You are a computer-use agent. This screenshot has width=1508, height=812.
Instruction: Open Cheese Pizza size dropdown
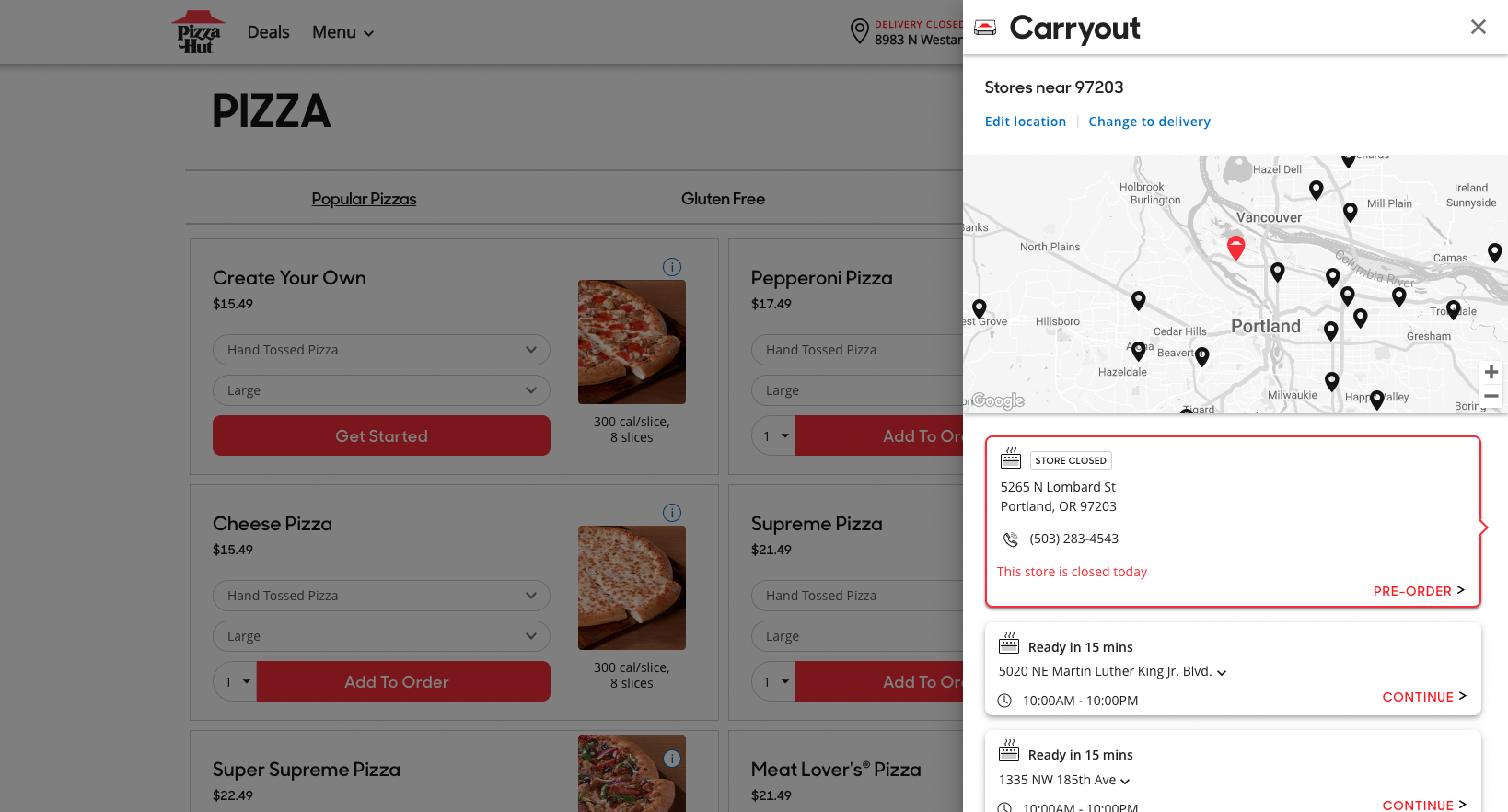(381, 636)
